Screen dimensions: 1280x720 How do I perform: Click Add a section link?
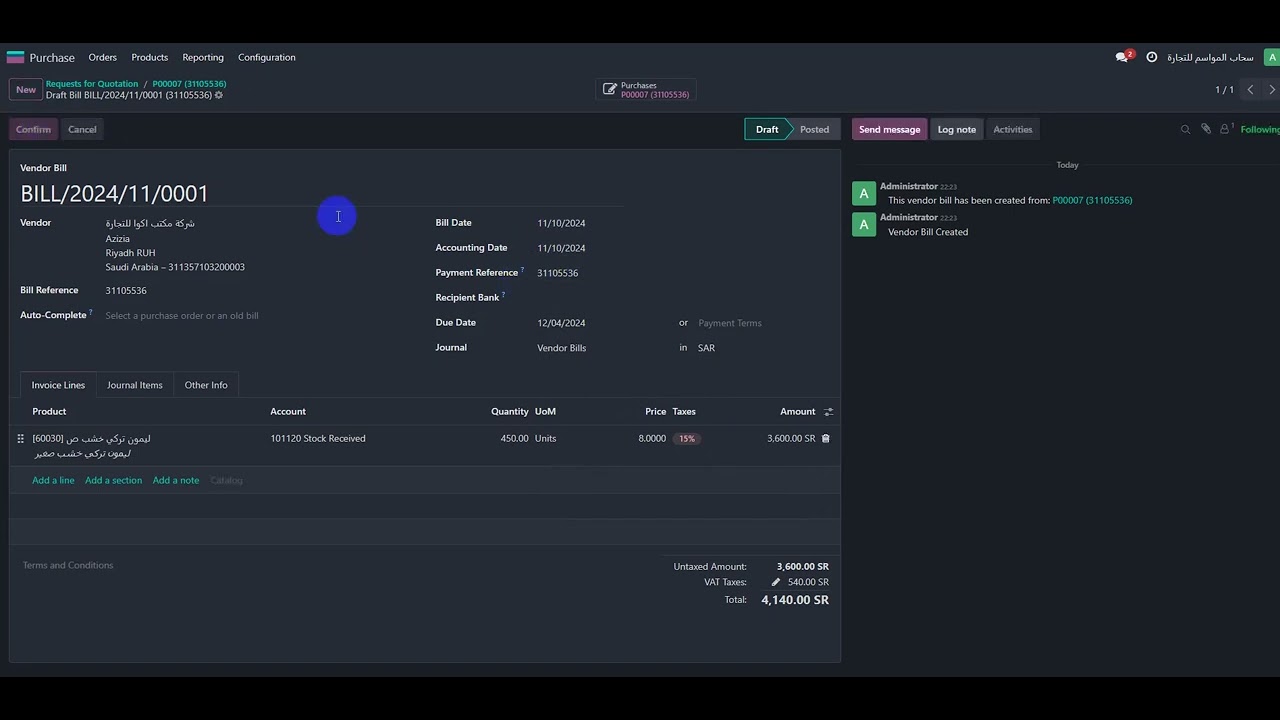point(113,480)
